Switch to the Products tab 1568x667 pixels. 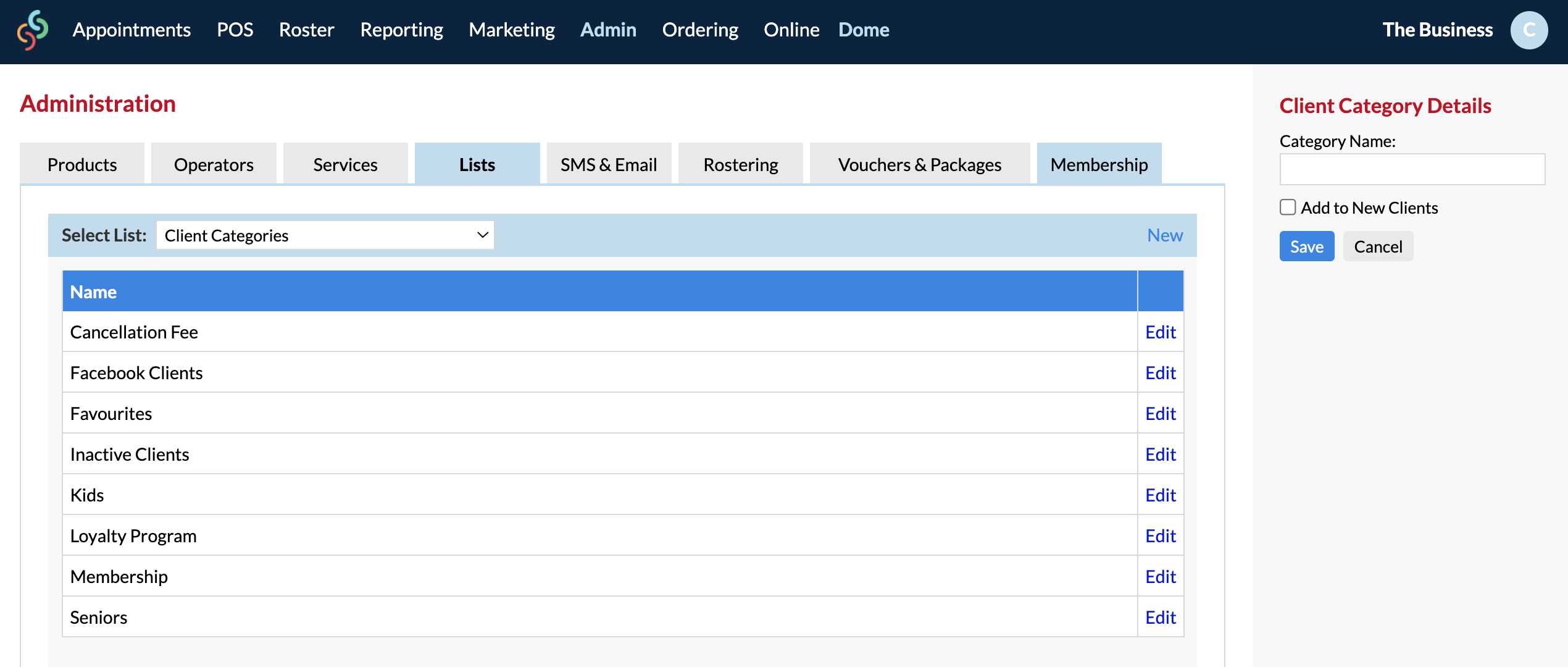(x=82, y=164)
